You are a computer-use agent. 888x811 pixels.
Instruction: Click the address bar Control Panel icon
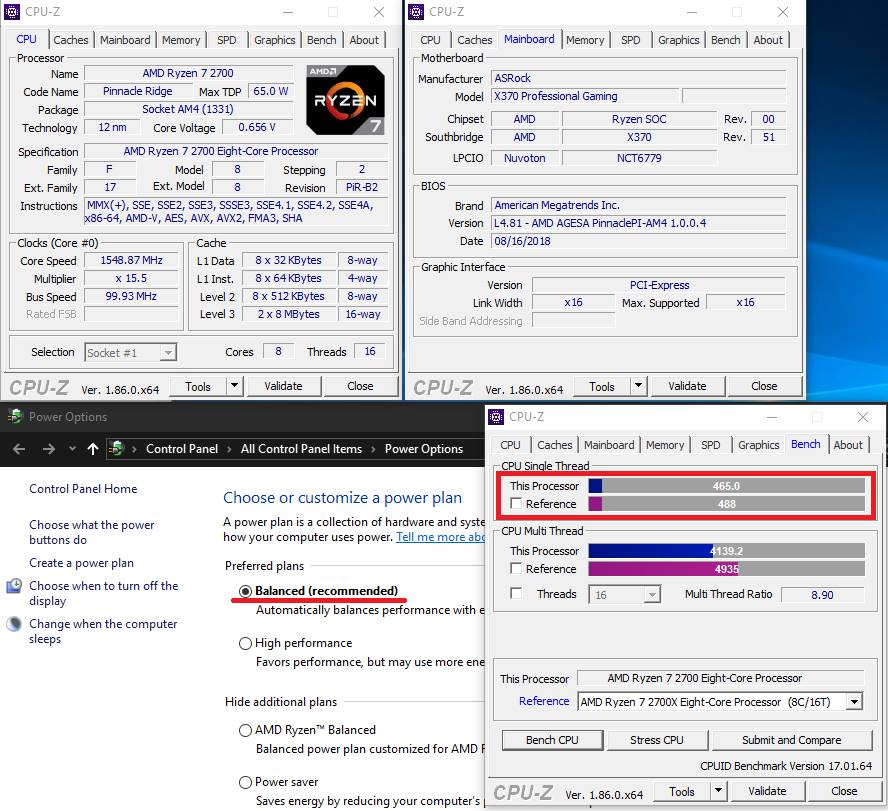[x=117, y=449]
